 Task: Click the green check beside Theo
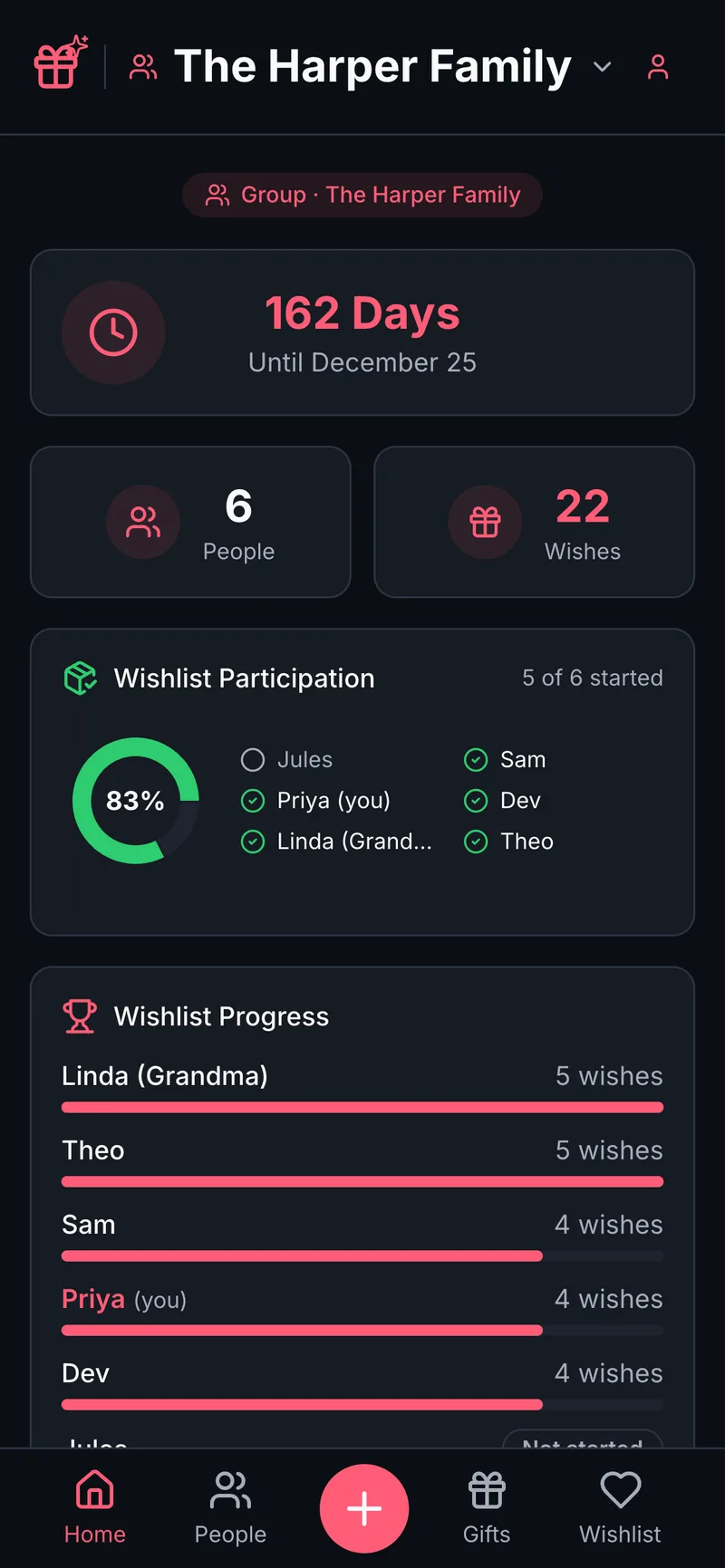click(x=476, y=842)
